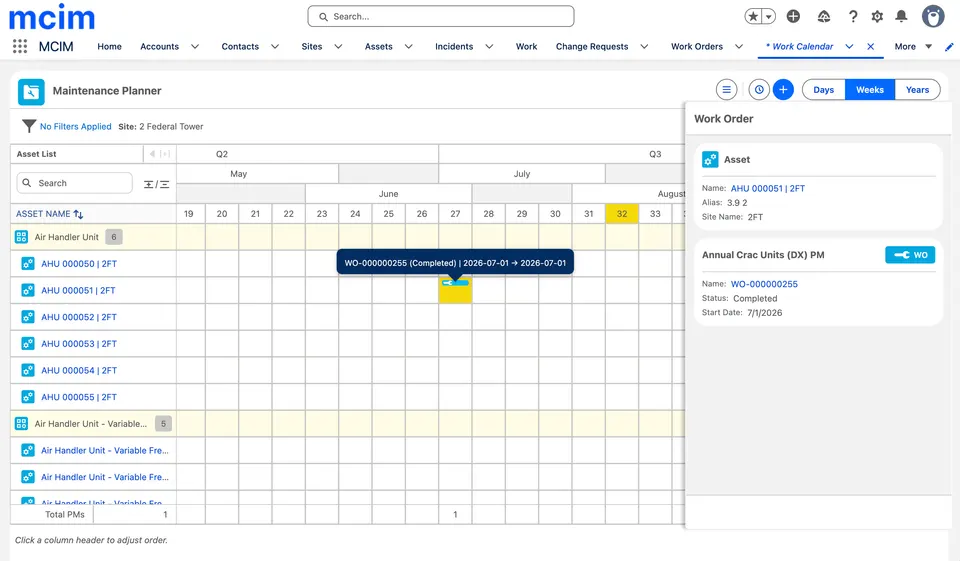Open the Sites tab
Viewport: 960px width, 561px height.
(312, 47)
